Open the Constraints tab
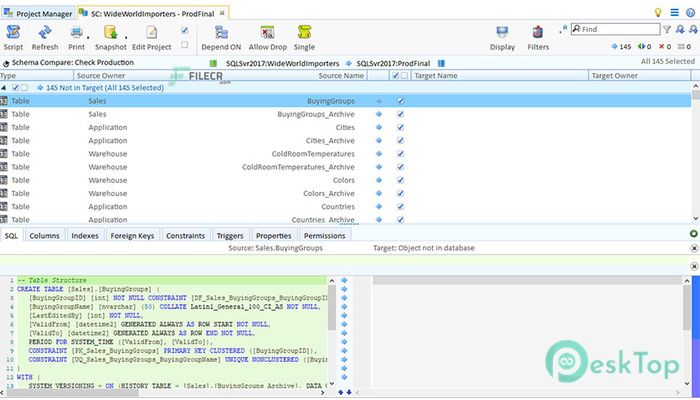Screen dimensions: 700x400 pyautogui.click(x=185, y=235)
